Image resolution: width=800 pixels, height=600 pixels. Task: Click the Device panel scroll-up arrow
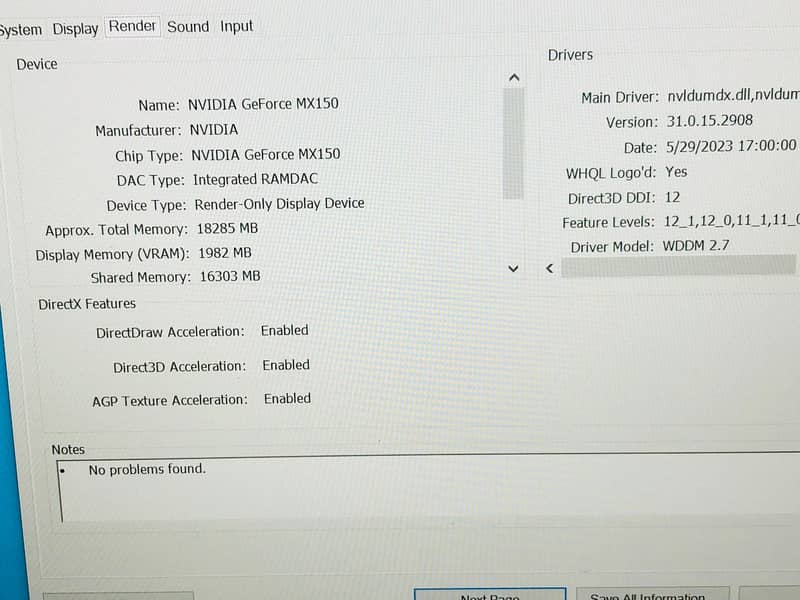coord(513,77)
